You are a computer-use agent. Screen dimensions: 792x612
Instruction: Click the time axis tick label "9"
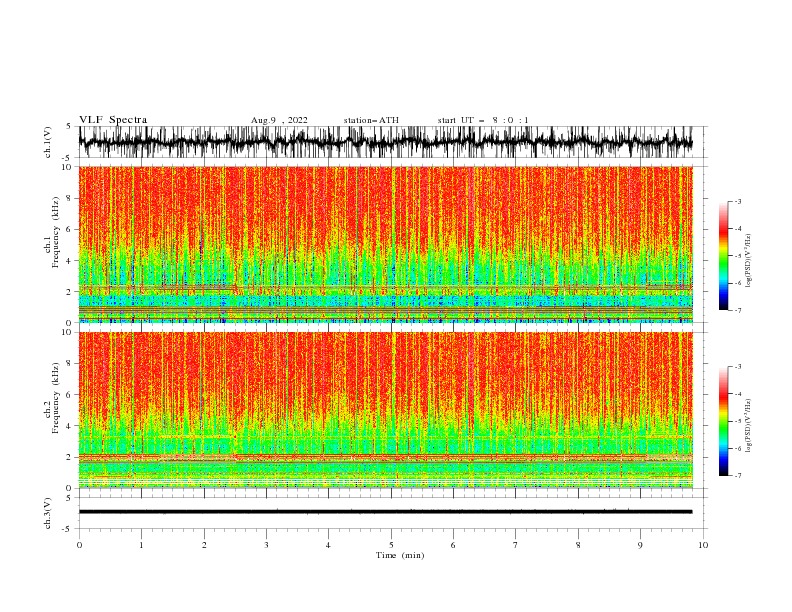coord(640,545)
